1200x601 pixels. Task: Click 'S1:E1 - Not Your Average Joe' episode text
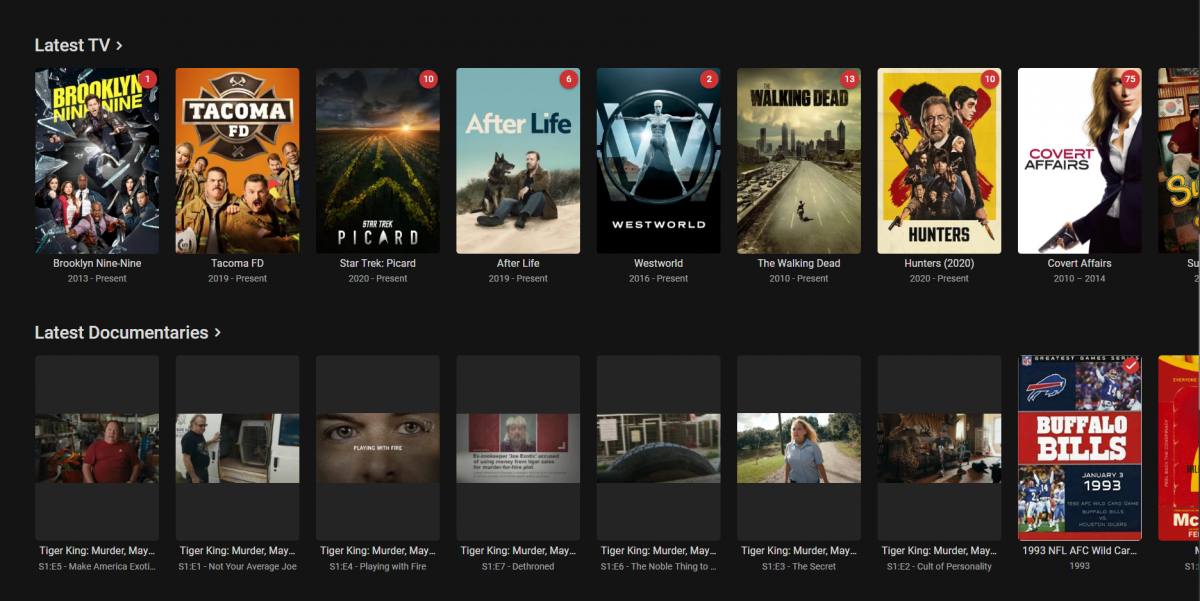click(x=237, y=566)
